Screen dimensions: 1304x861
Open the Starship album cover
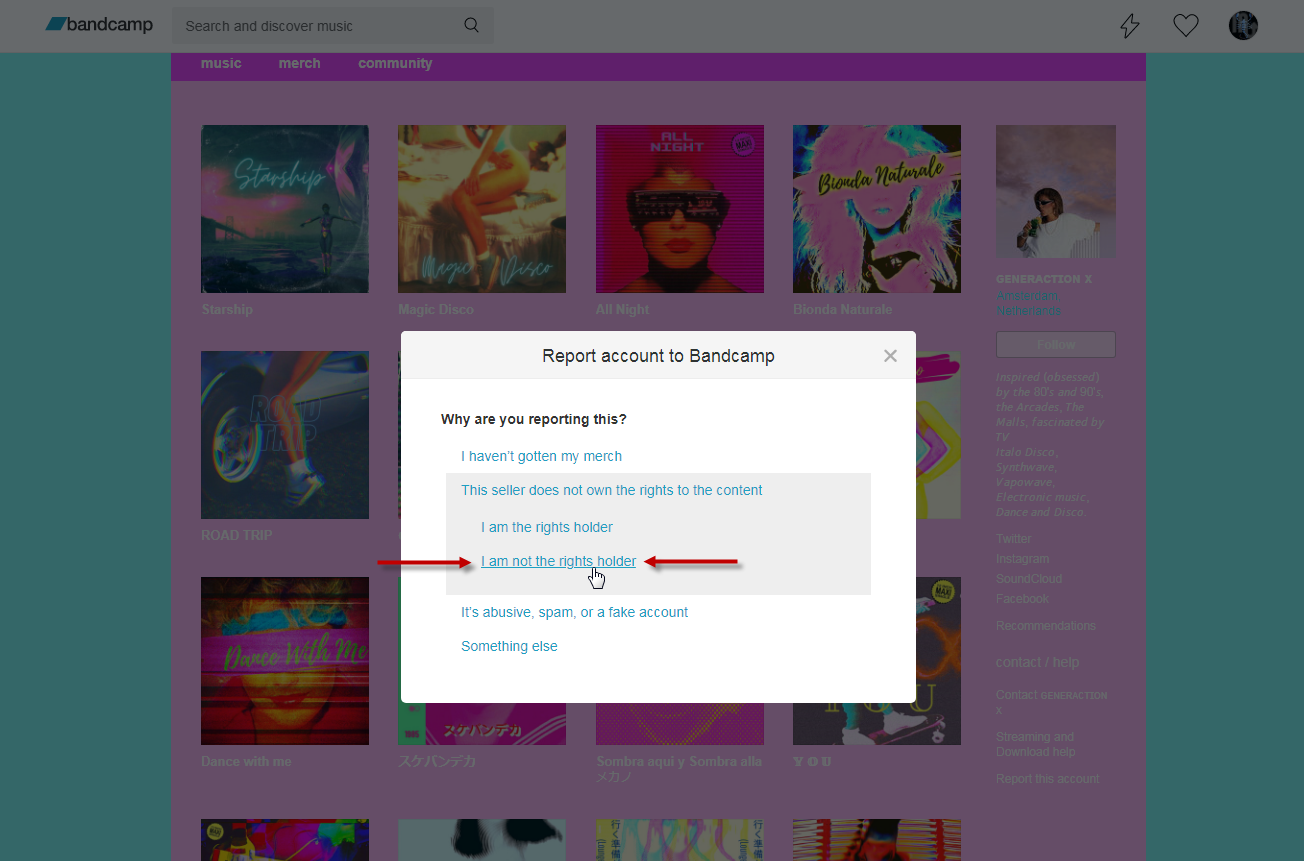(x=285, y=209)
